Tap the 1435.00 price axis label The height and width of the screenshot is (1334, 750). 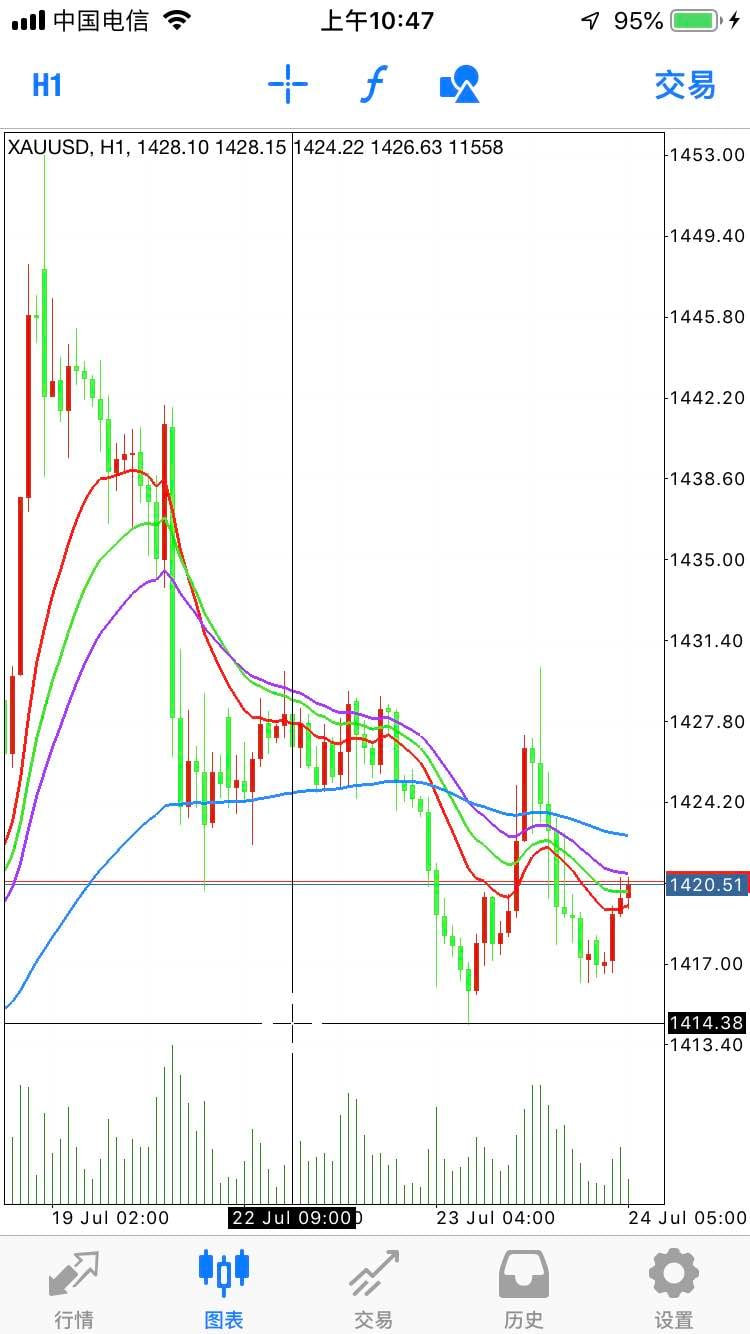(707, 559)
